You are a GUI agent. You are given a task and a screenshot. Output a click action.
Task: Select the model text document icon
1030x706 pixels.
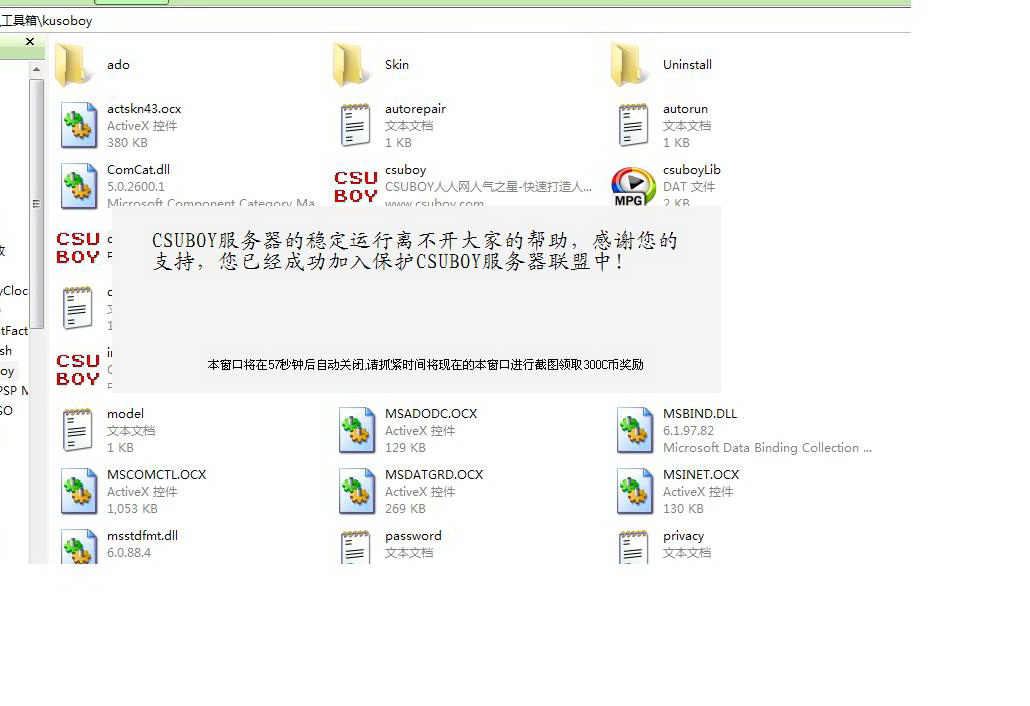click(x=78, y=430)
